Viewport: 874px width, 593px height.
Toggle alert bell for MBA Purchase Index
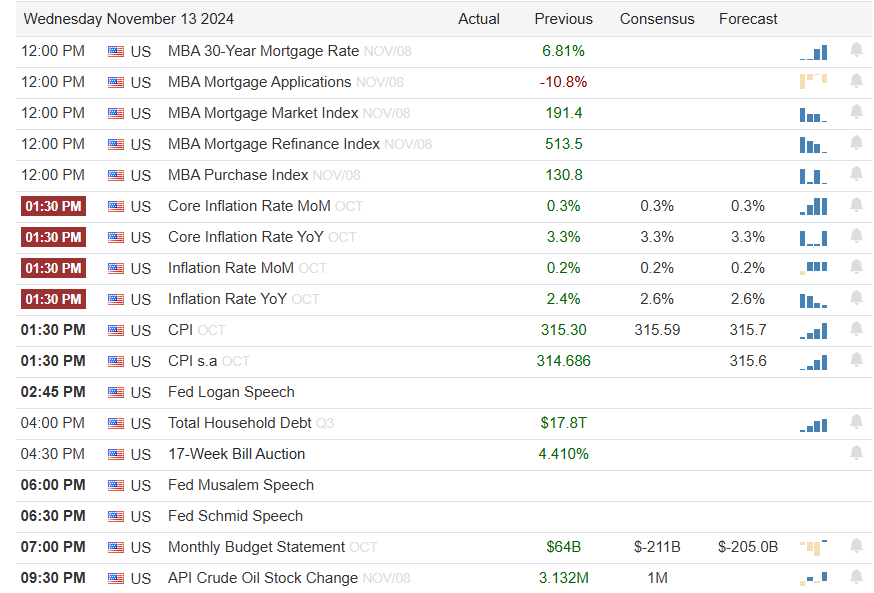(856, 174)
